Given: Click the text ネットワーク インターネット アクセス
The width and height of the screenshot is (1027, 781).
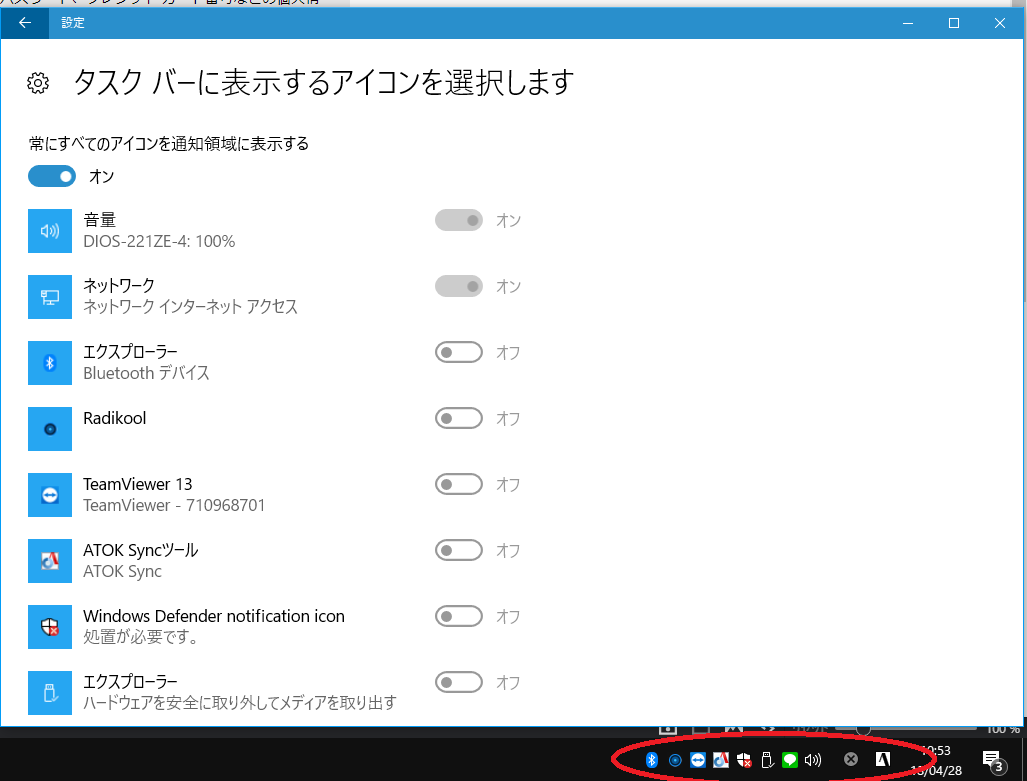Looking at the screenshot, I should point(191,307).
